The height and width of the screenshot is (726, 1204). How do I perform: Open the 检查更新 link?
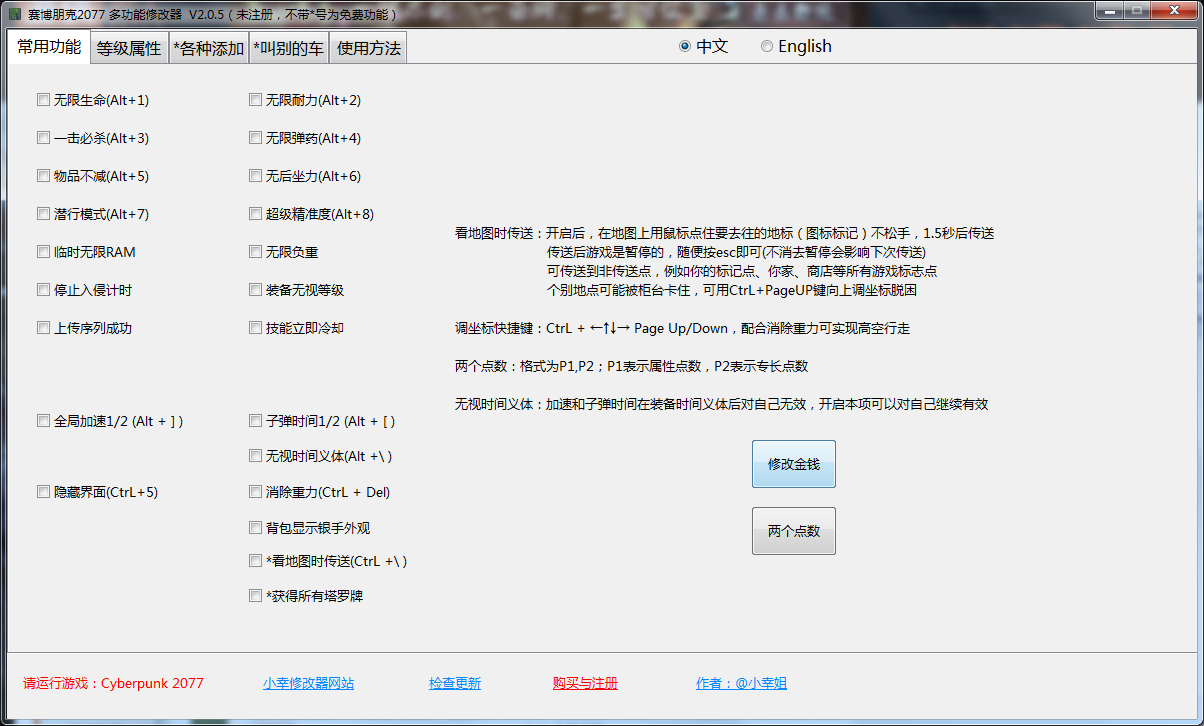[455, 682]
